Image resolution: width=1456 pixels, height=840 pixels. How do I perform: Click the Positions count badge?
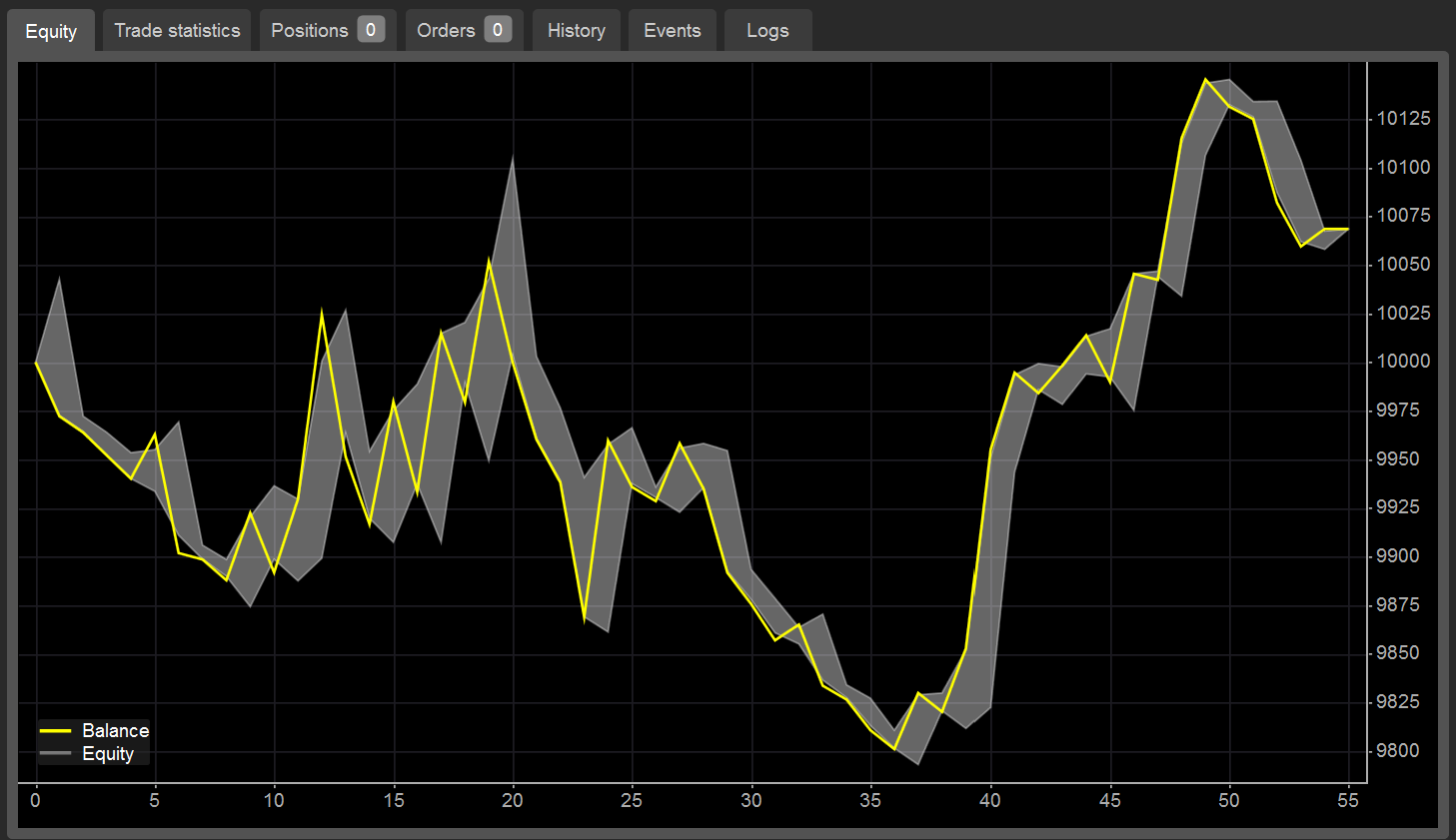click(371, 30)
